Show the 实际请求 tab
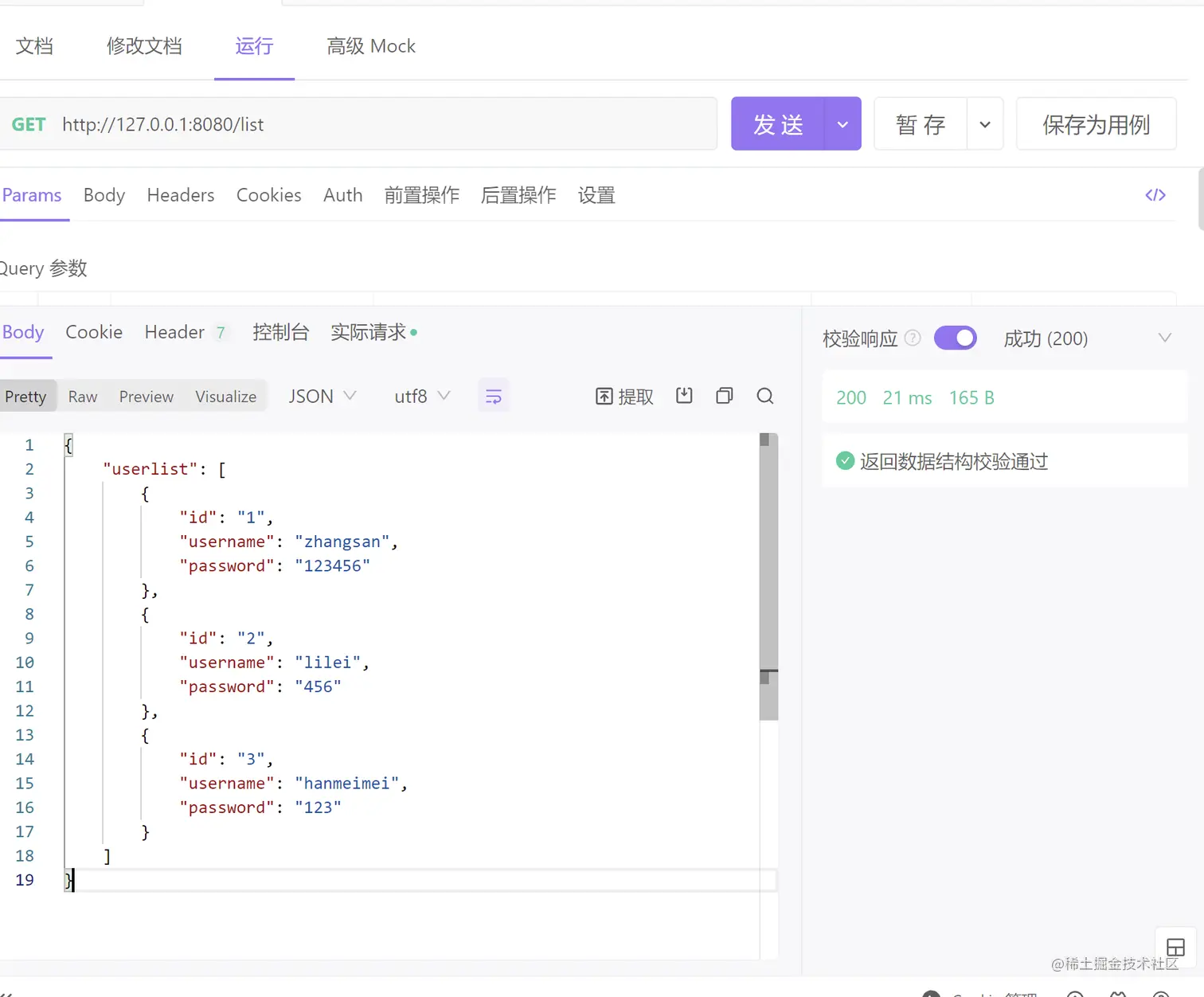 click(373, 332)
